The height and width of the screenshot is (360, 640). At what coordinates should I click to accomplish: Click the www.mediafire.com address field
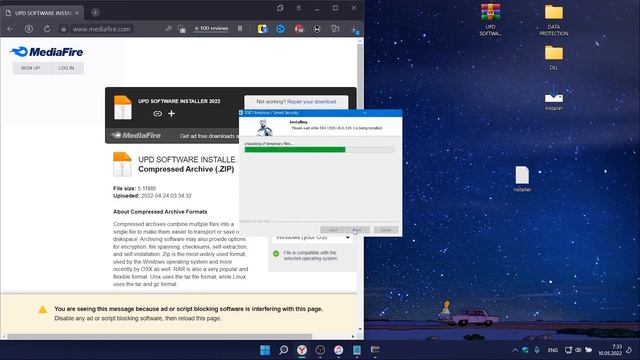click(x=101, y=29)
